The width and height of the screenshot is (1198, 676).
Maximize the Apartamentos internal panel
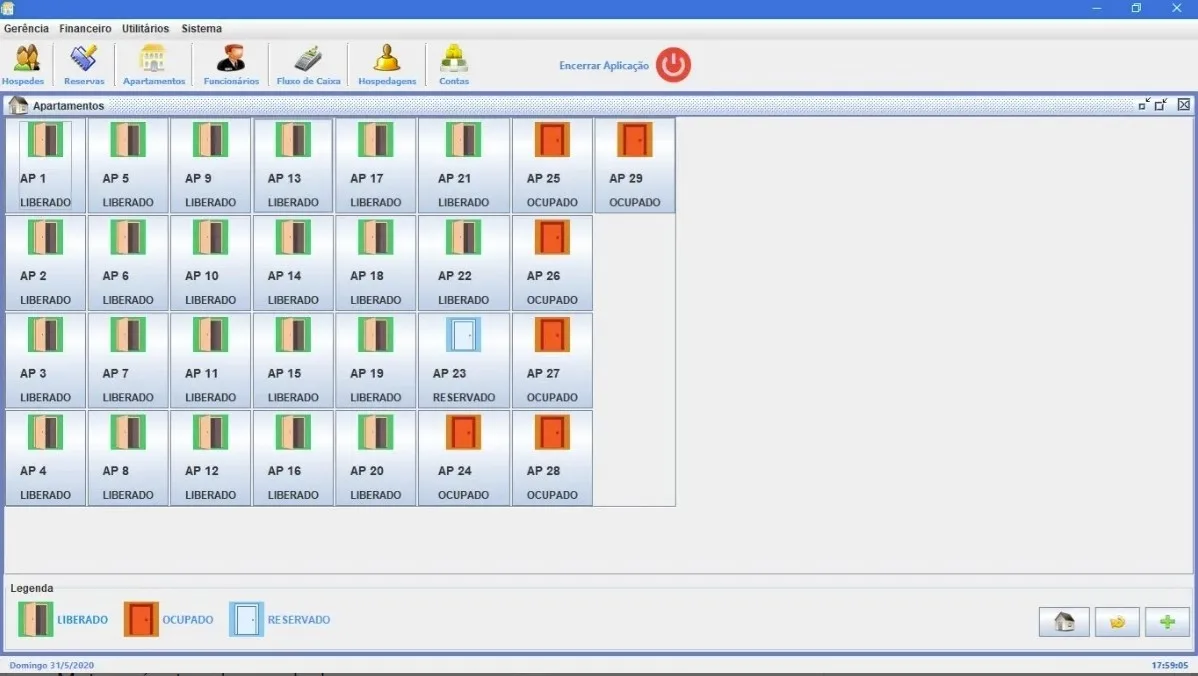coord(1161,105)
